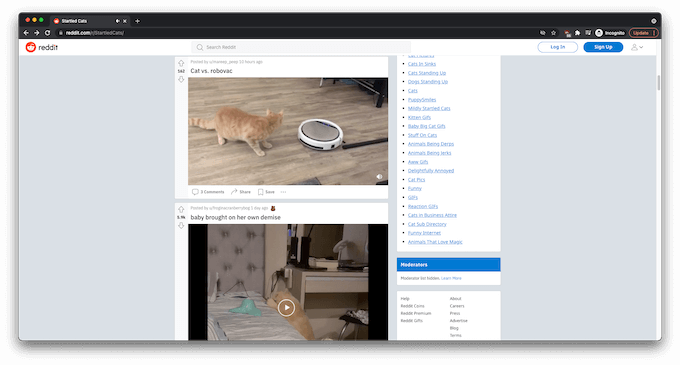Viewport: 680px width, 365px height.
Task: Bookmark this page with the star icon
Action: [x=553, y=33]
